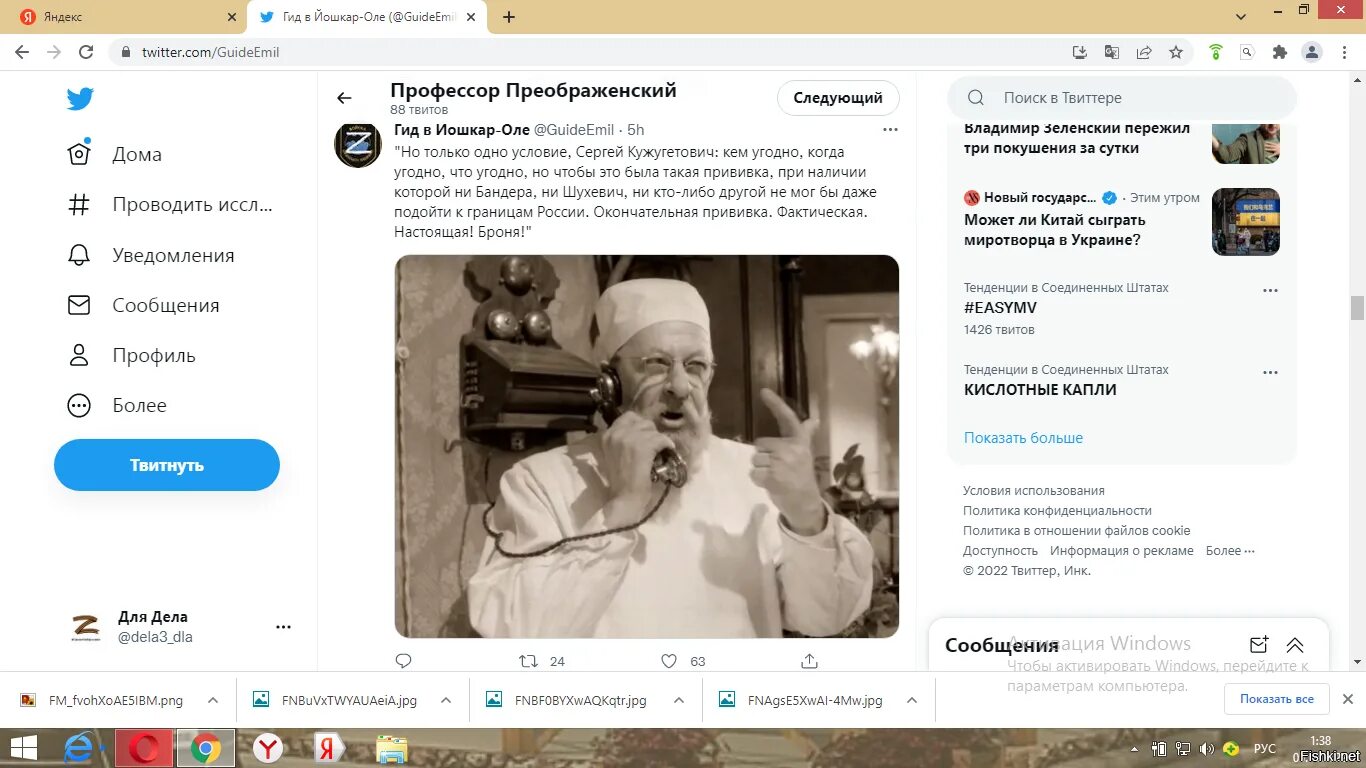Click @GuideEmil handle in tweet
The image size is (1366, 768).
574,130
